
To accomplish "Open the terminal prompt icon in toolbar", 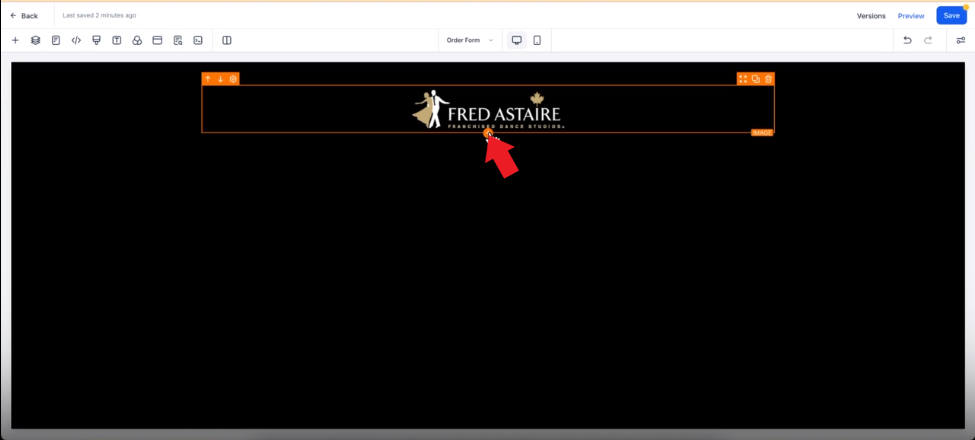I will (x=198, y=40).
